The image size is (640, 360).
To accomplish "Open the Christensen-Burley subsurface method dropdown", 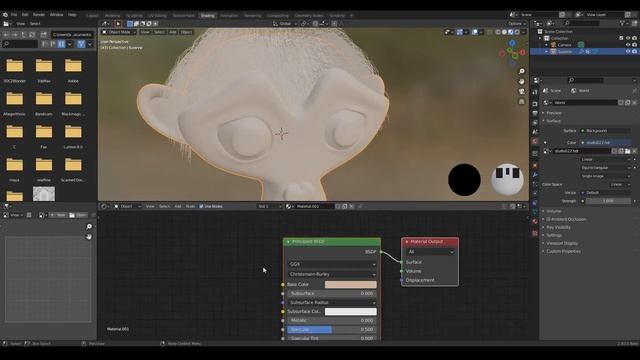I will tap(332, 274).
